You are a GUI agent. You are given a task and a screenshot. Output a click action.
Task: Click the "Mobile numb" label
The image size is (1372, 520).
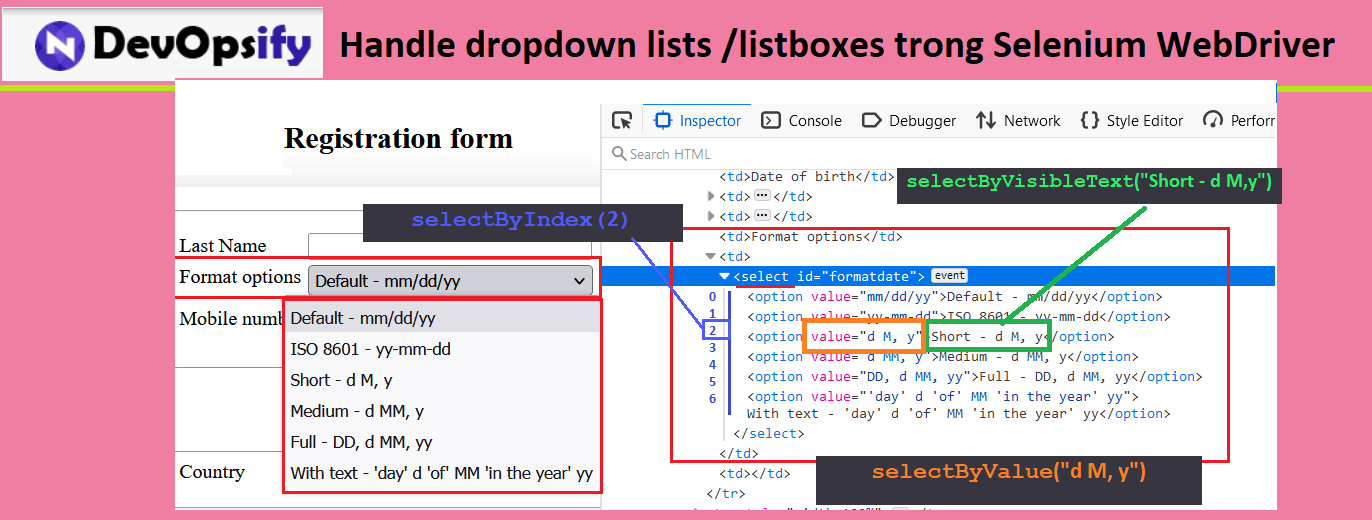pyautogui.click(x=232, y=319)
